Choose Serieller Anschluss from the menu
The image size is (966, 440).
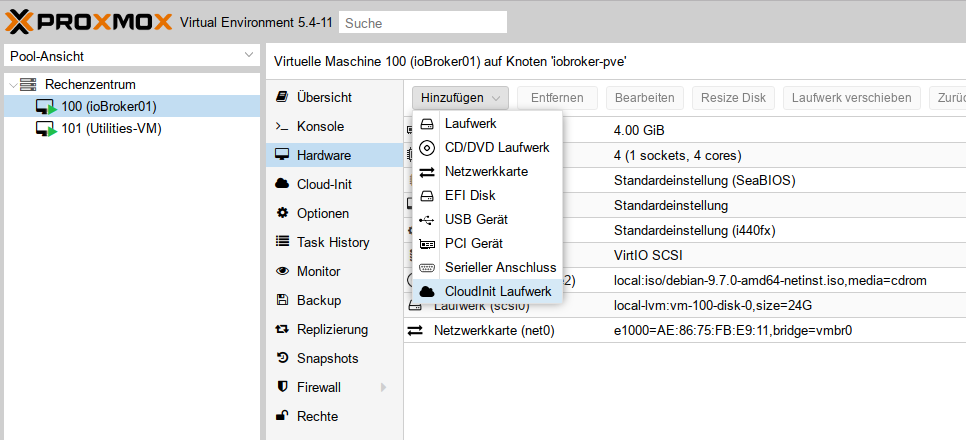click(x=487, y=268)
